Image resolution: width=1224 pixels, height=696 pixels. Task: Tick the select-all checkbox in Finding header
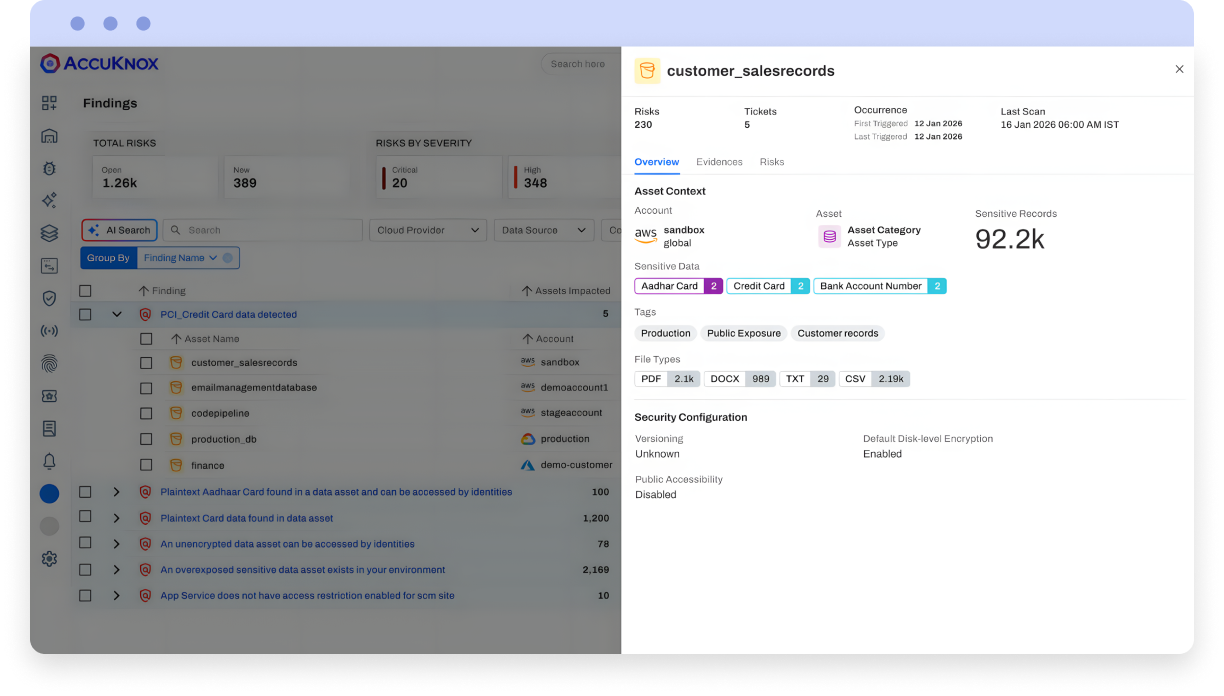coord(85,291)
